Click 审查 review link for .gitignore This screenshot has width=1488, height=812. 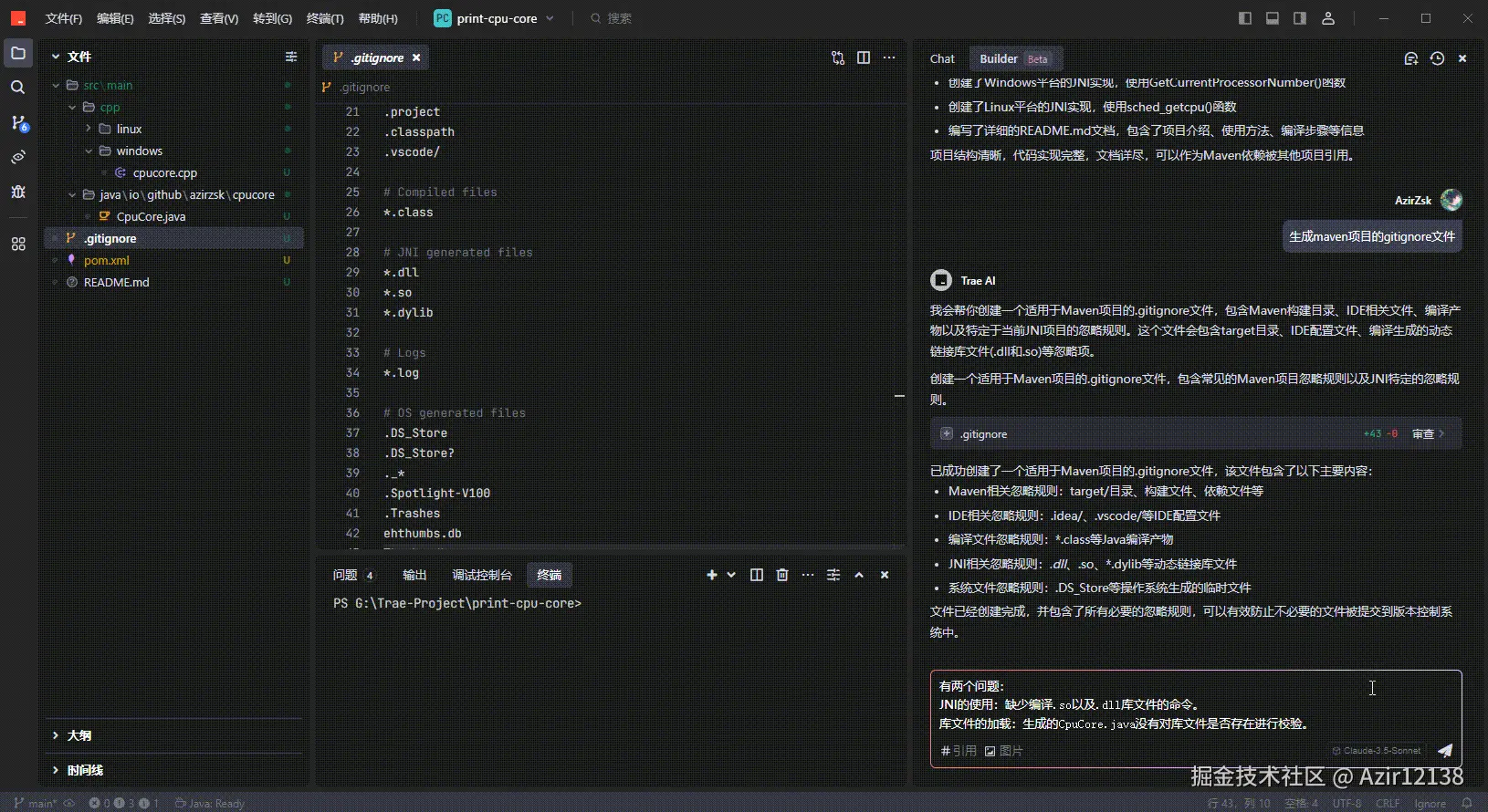tap(1428, 434)
